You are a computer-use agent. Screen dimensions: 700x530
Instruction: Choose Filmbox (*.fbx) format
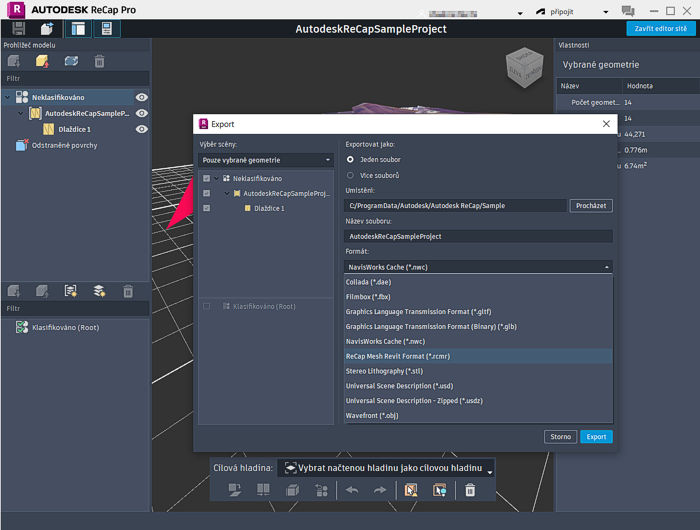click(478, 297)
